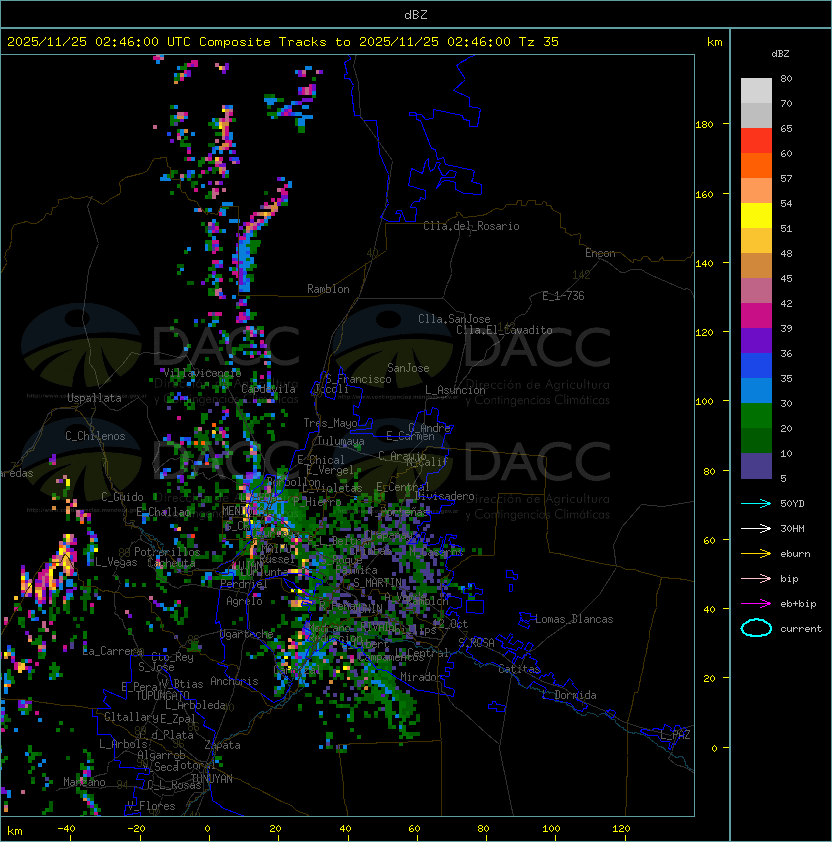Click the Tulumaya place label
Viewport: 832px width, 842px height.
[x=341, y=441]
